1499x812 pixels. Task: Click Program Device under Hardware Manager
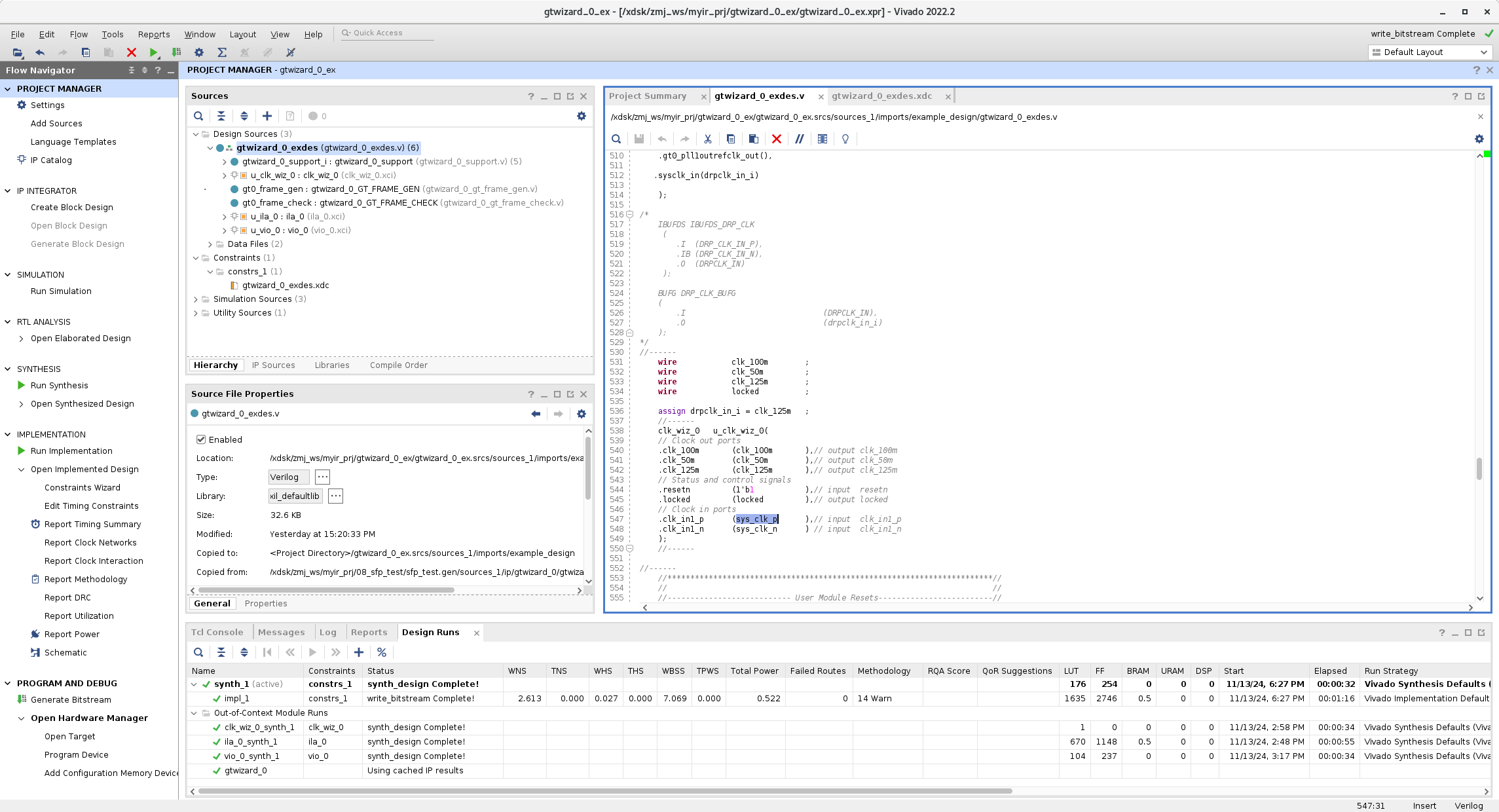77,755
